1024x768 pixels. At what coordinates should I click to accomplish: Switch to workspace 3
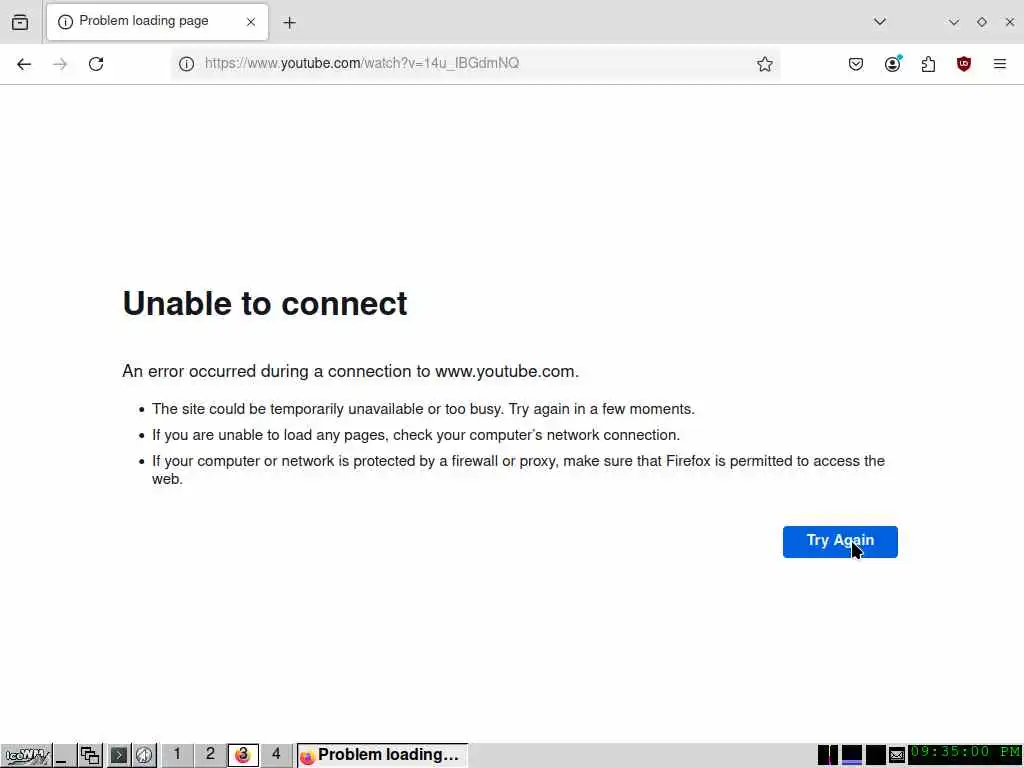coord(243,755)
